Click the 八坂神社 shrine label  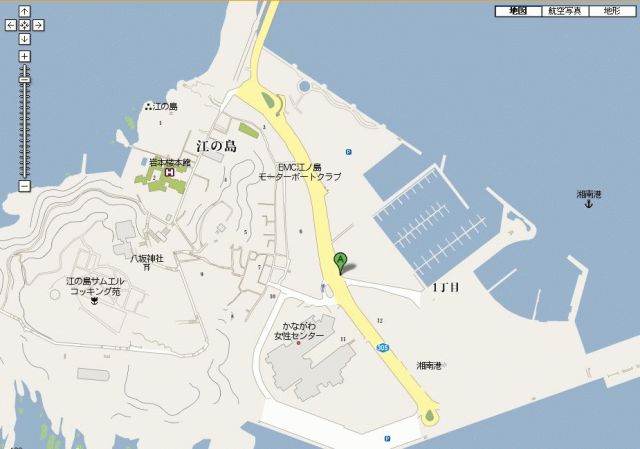(147, 258)
